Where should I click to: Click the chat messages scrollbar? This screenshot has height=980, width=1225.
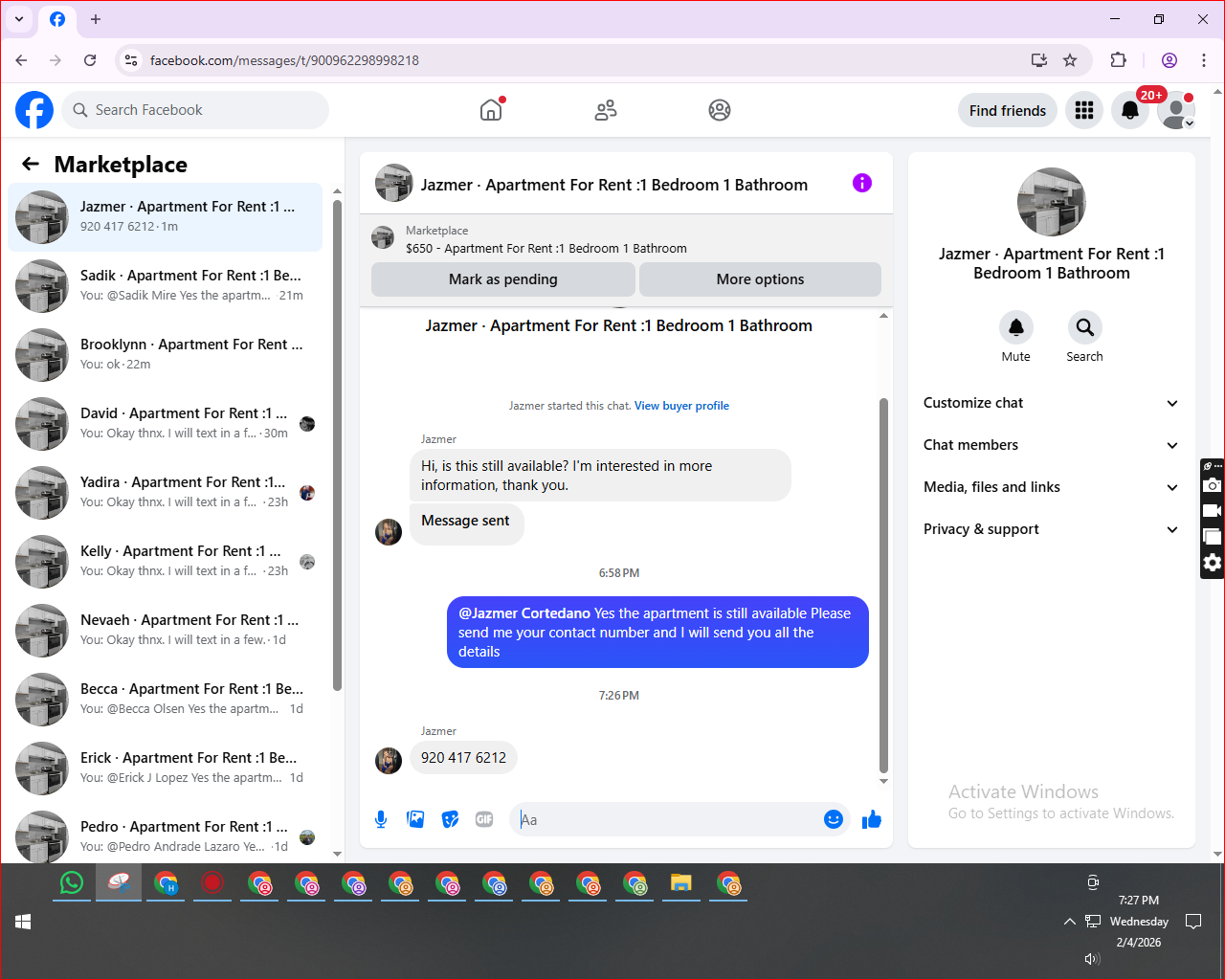(883, 586)
